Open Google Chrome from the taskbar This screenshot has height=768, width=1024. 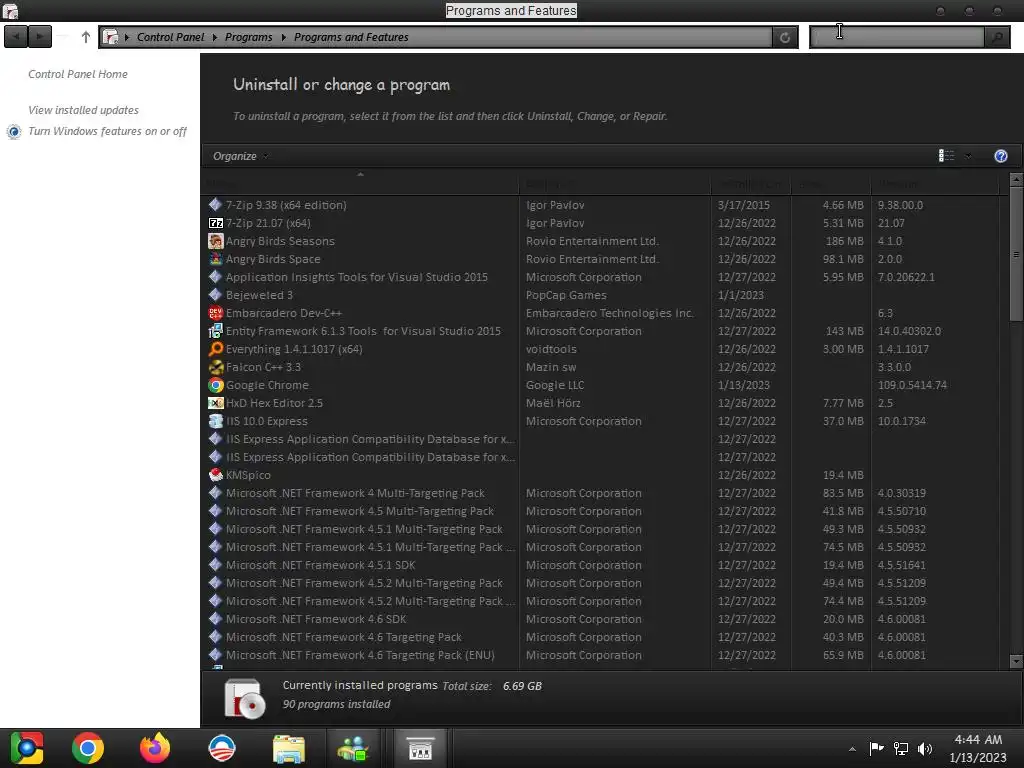point(88,748)
